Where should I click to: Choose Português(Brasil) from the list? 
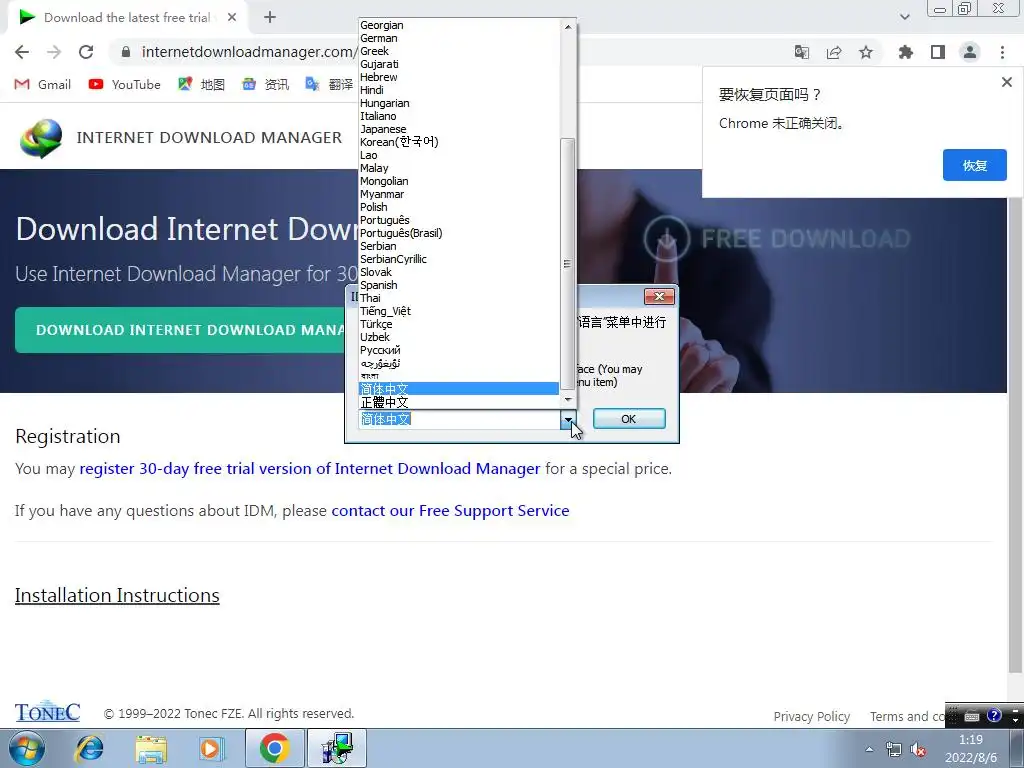pos(458,233)
